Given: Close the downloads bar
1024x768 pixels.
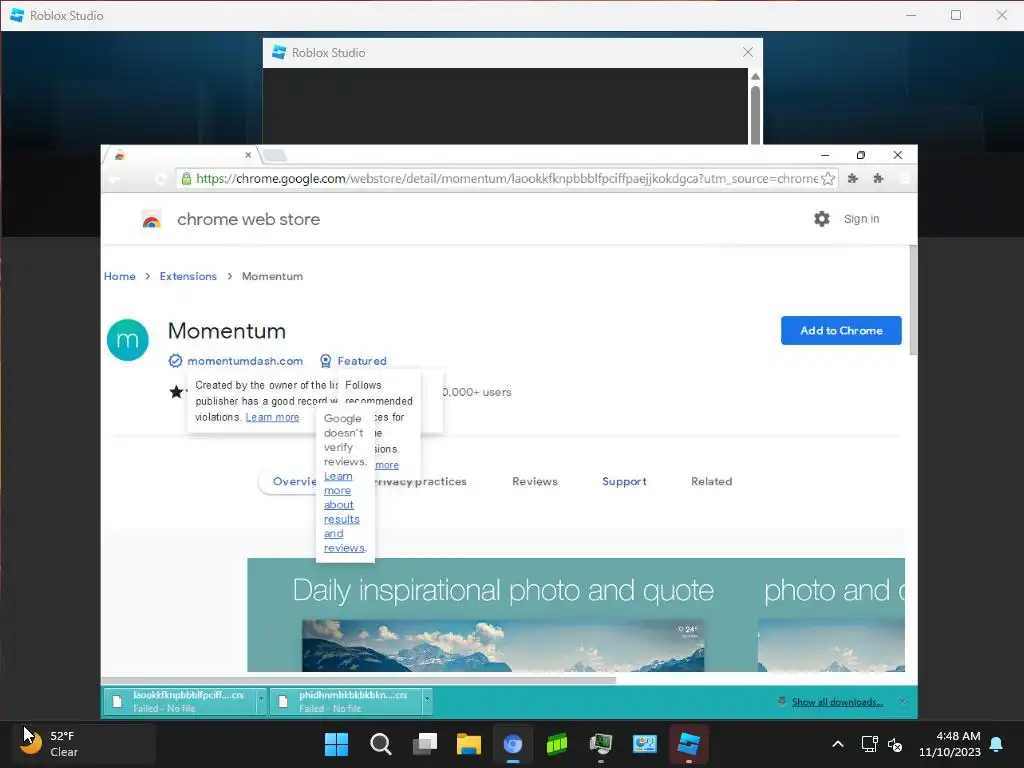Looking at the screenshot, I should pos(902,701).
